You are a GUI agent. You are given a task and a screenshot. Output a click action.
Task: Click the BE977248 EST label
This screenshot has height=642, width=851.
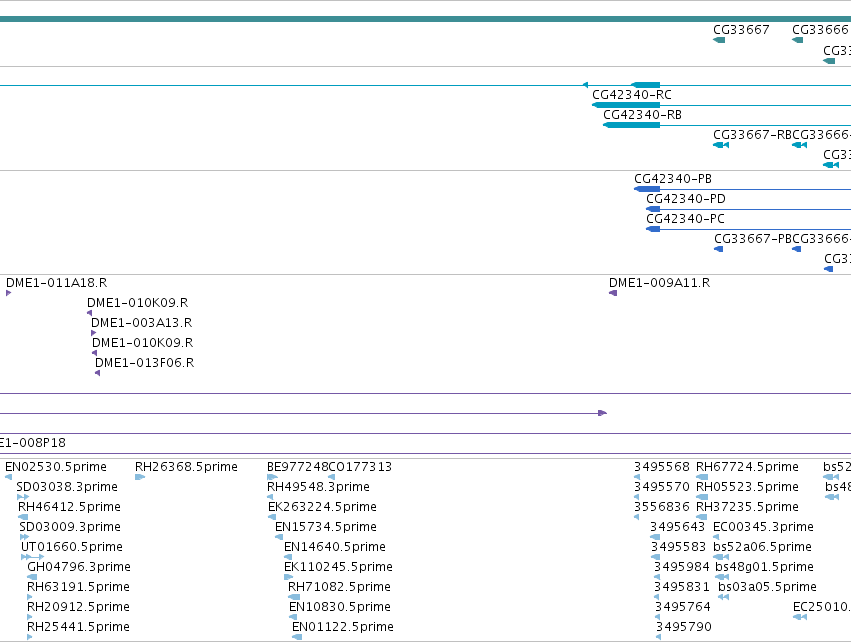[297, 467]
